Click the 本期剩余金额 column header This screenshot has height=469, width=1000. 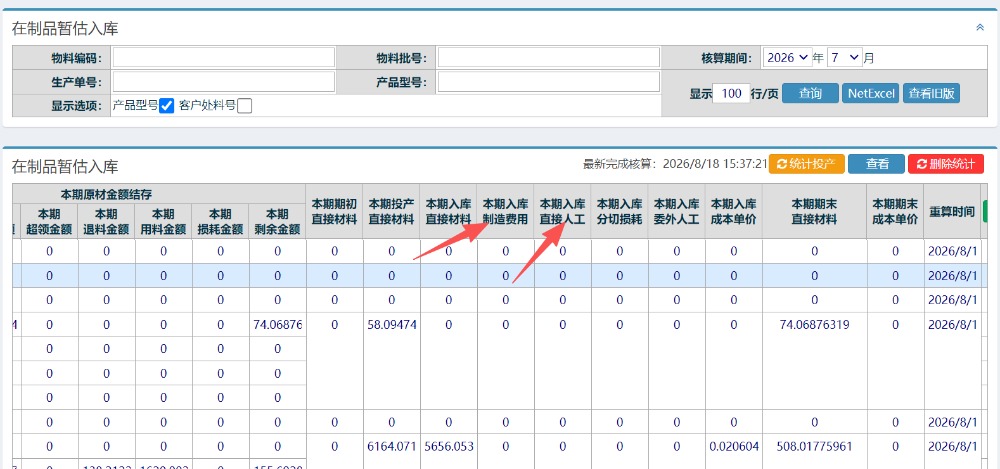point(277,221)
